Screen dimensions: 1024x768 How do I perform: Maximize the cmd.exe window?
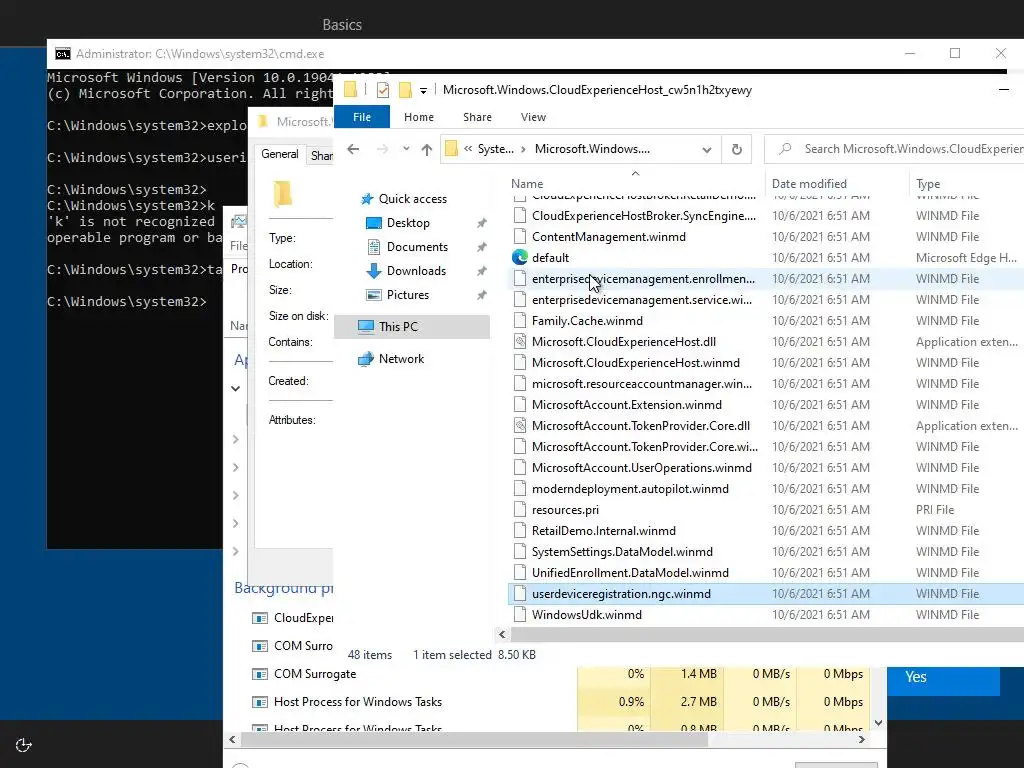tap(955, 54)
